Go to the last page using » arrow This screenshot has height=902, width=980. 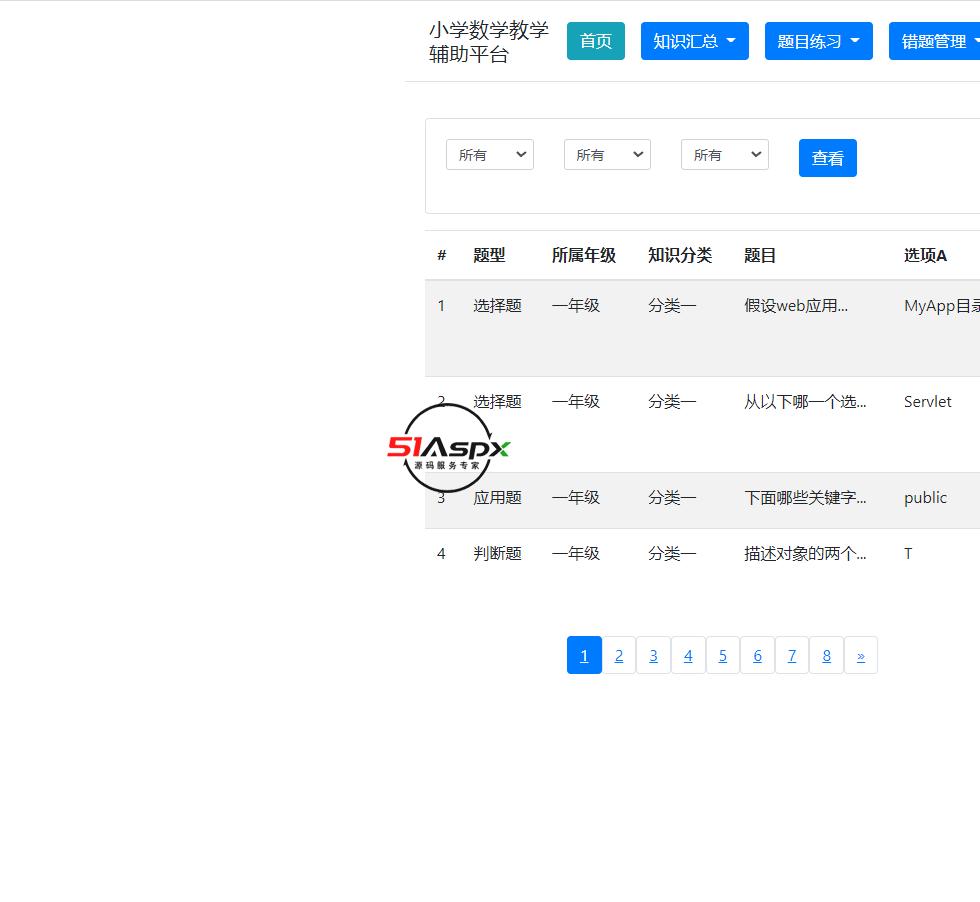[x=861, y=655]
